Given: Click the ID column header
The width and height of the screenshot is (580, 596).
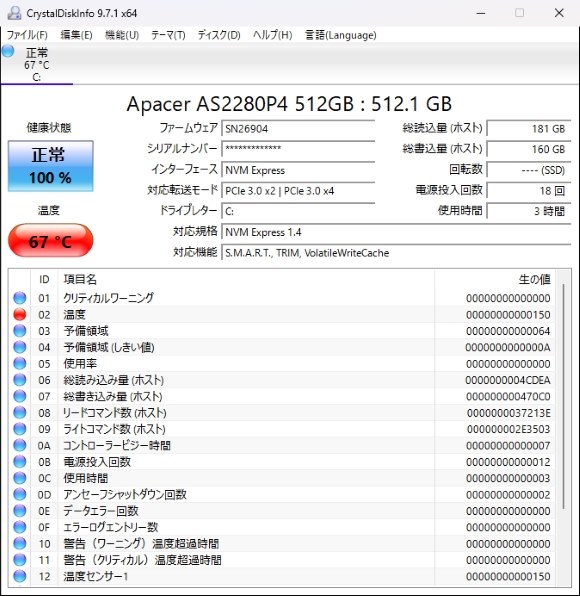Looking at the screenshot, I should (x=44, y=279).
